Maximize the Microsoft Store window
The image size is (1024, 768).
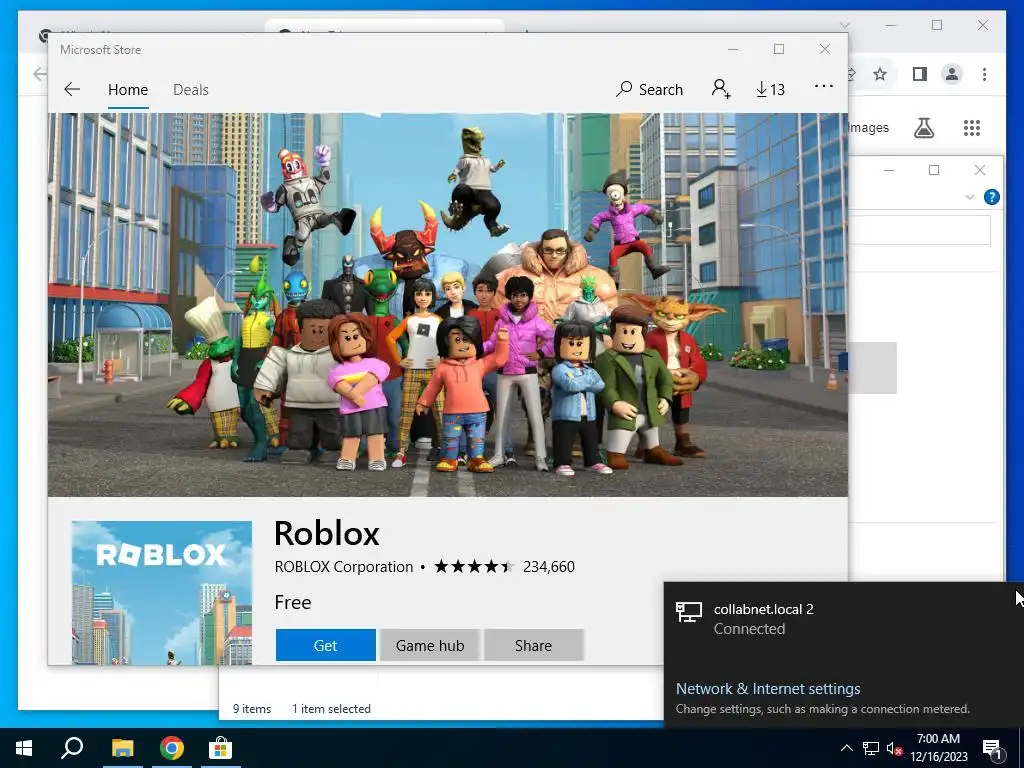point(778,50)
